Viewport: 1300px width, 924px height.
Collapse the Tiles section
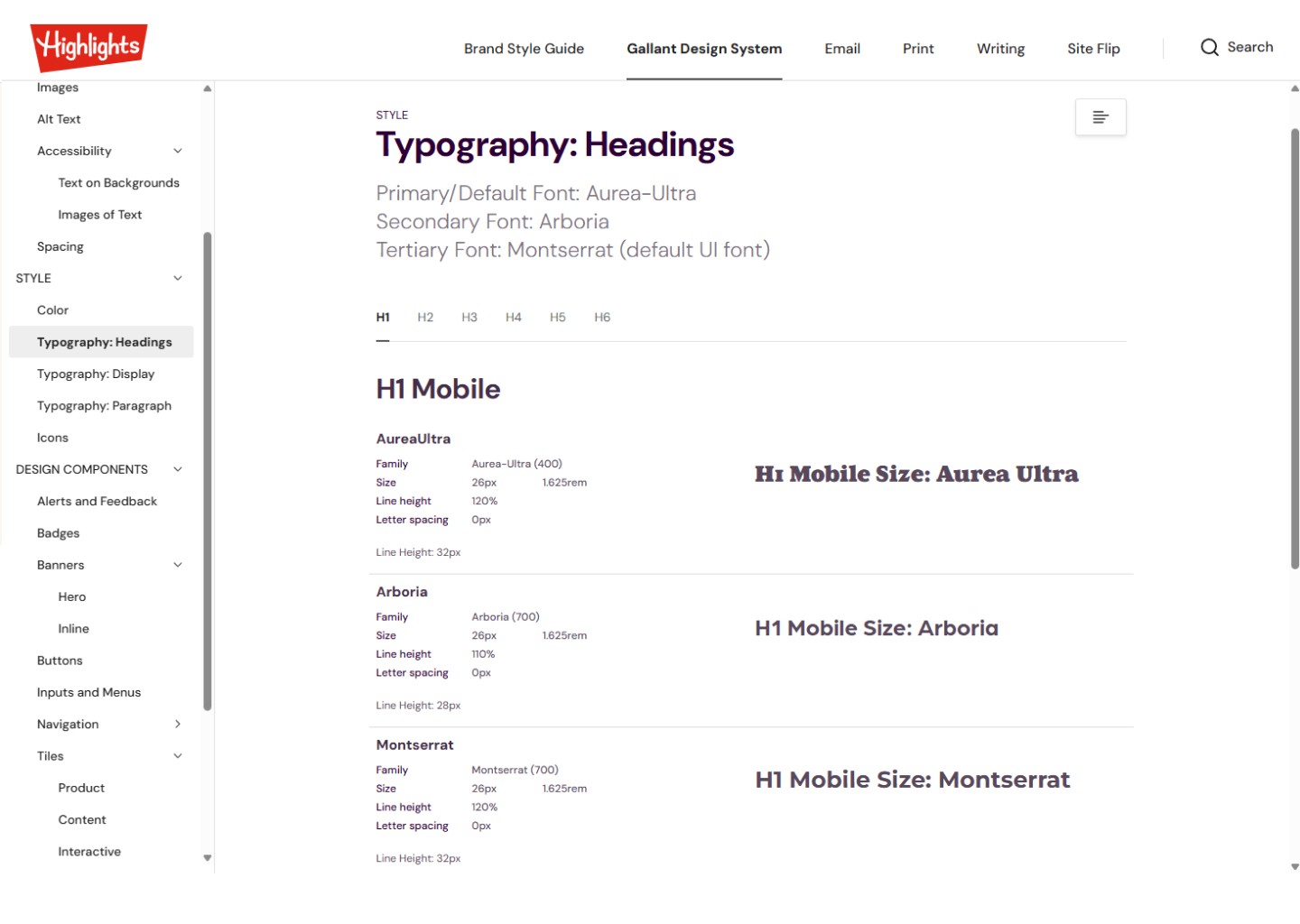[x=178, y=755]
